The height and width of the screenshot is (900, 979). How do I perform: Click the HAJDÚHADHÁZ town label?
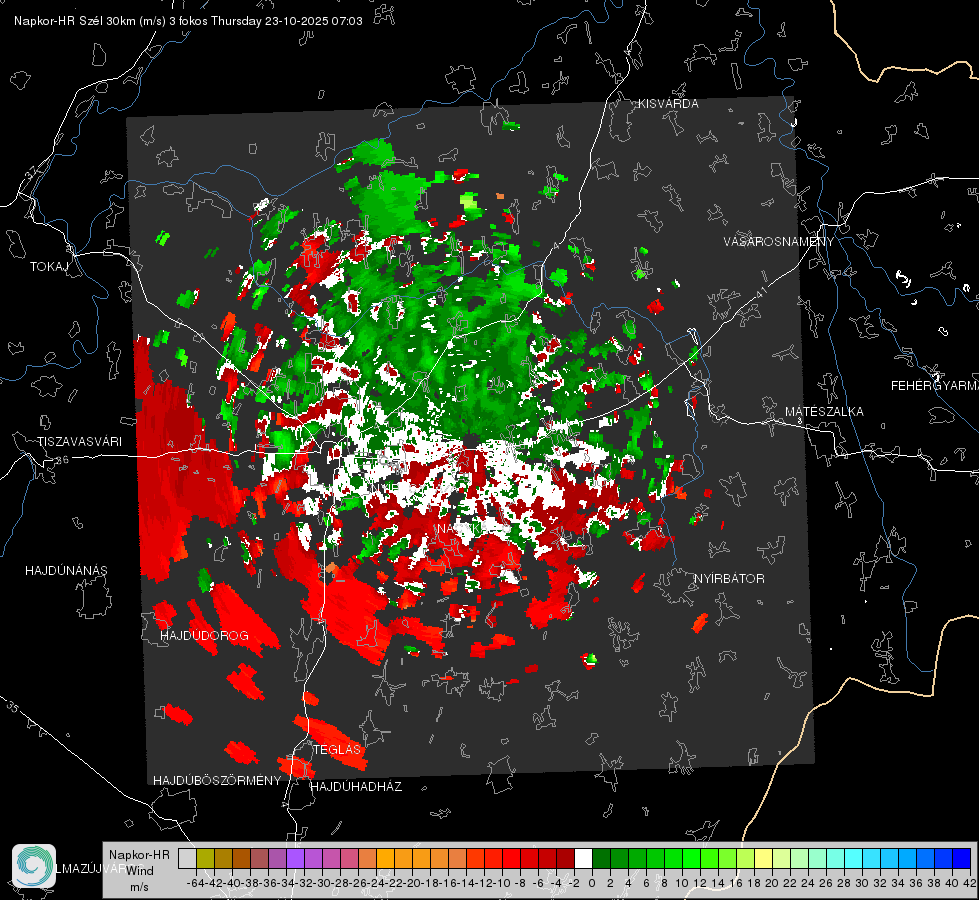[x=356, y=786]
